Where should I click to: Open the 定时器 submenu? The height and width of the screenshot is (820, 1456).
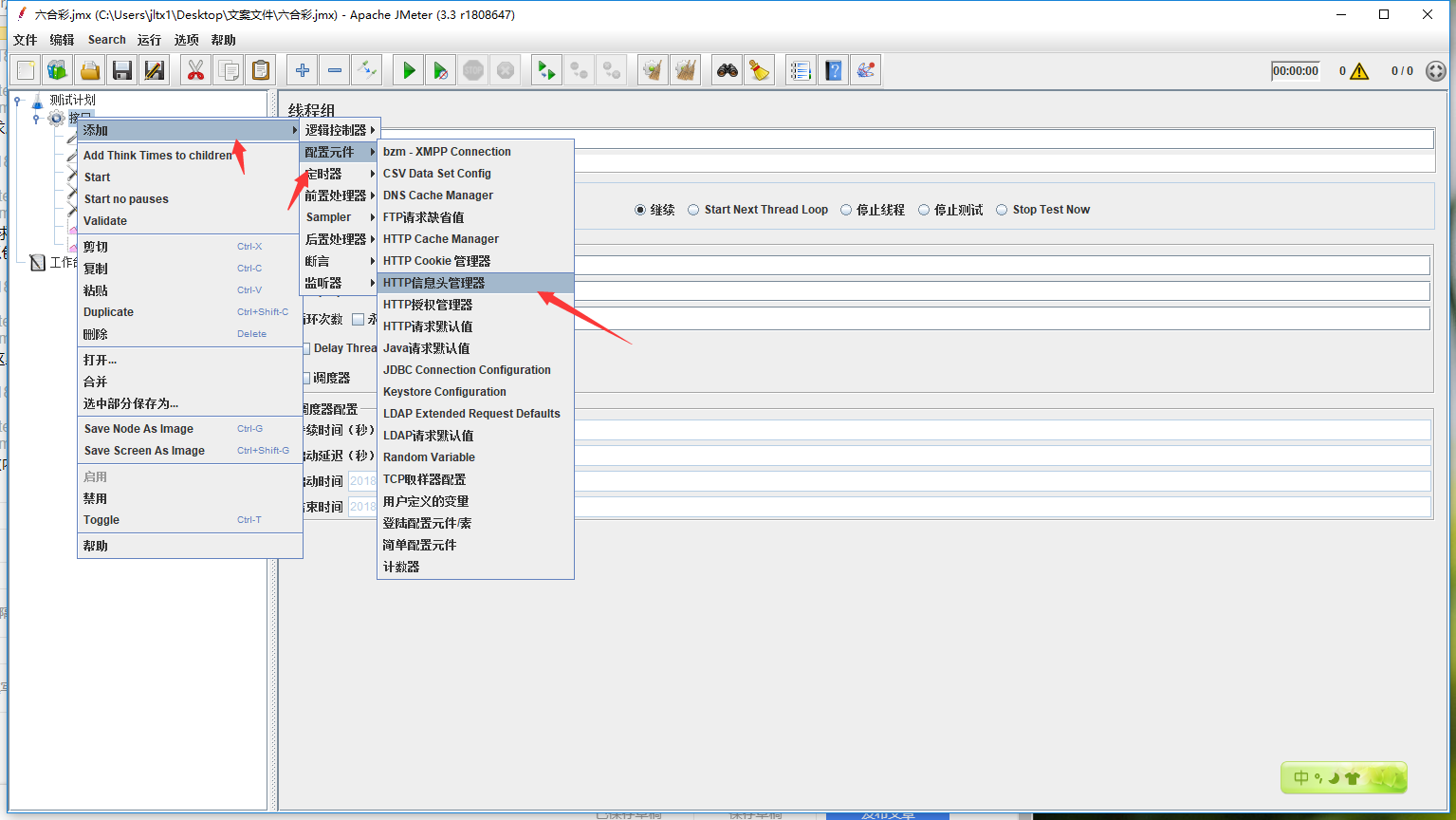tap(340, 174)
